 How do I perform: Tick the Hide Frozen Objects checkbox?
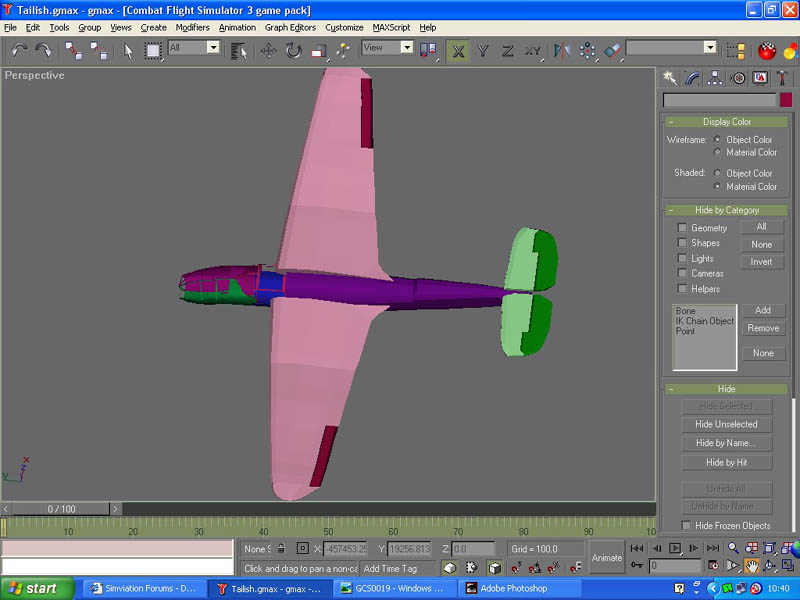(x=686, y=525)
